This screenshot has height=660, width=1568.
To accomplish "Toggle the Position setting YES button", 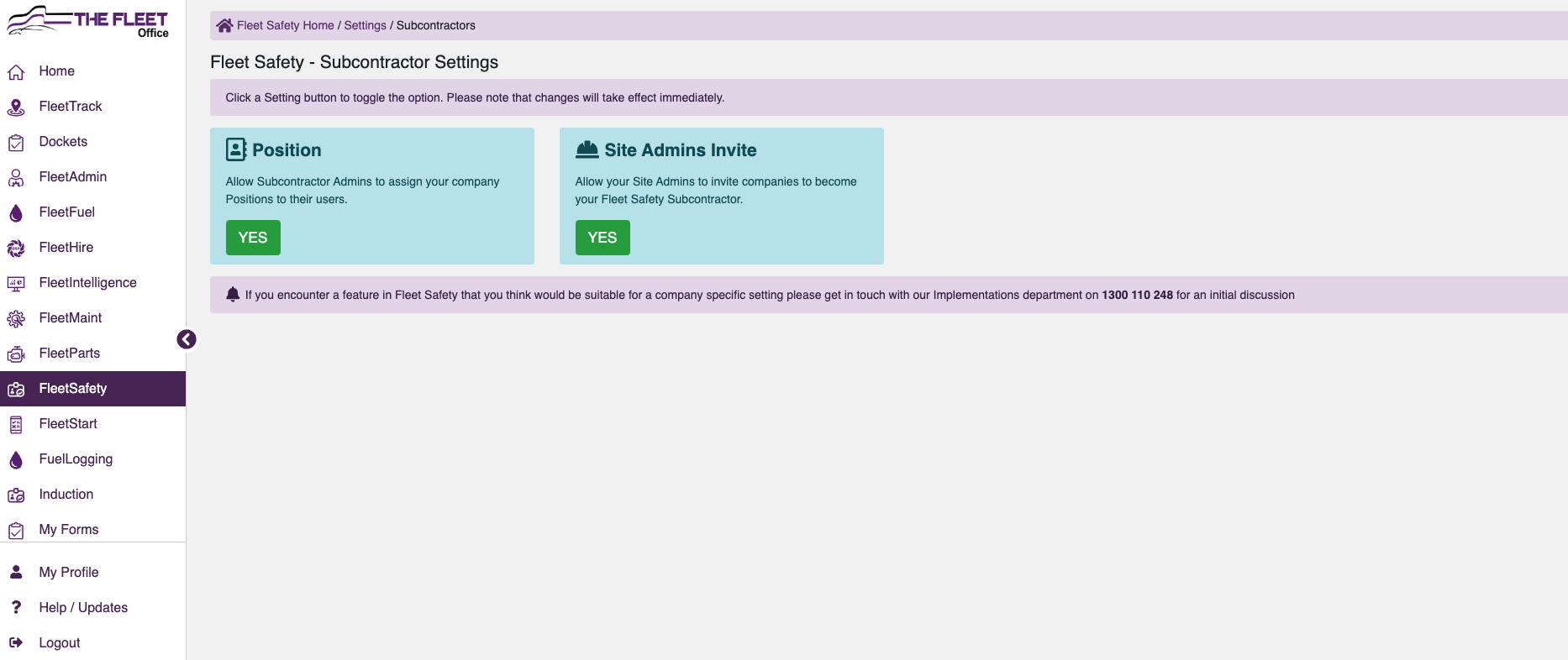I will pos(253,238).
